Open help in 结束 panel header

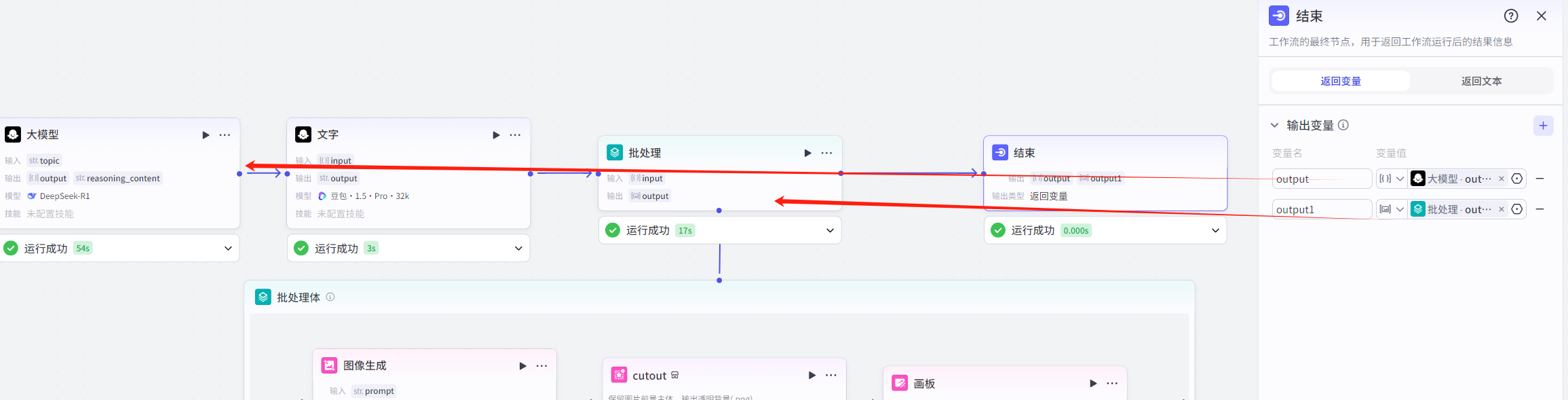pos(1511,16)
